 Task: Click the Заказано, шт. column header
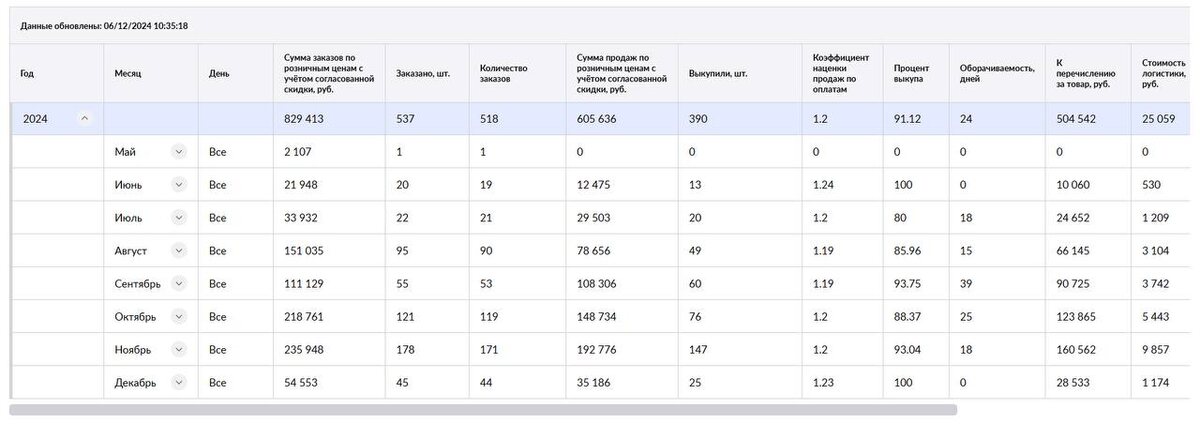[x=429, y=73]
